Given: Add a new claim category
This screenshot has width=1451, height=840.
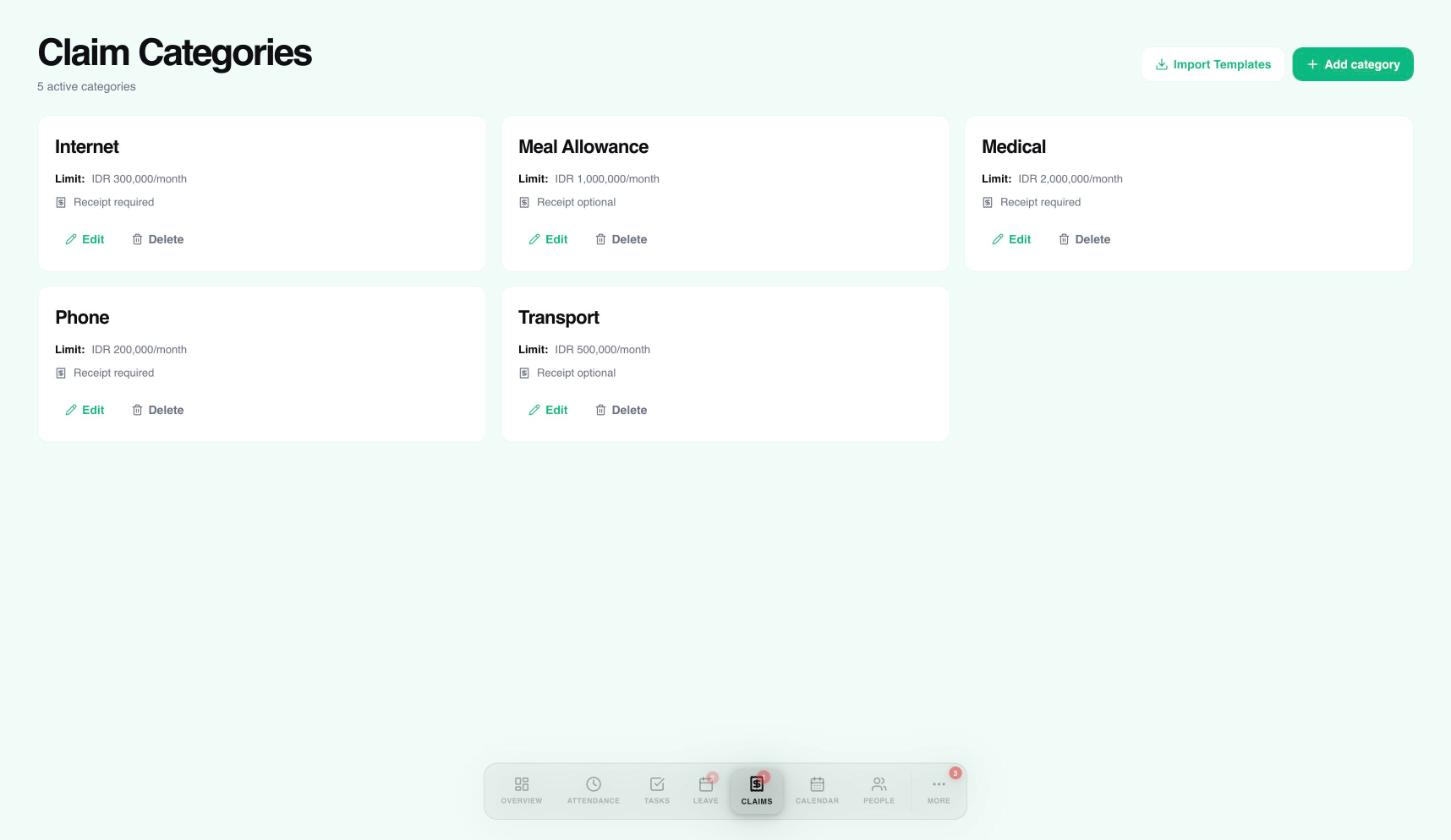Looking at the screenshot, I should [1353, 64].
